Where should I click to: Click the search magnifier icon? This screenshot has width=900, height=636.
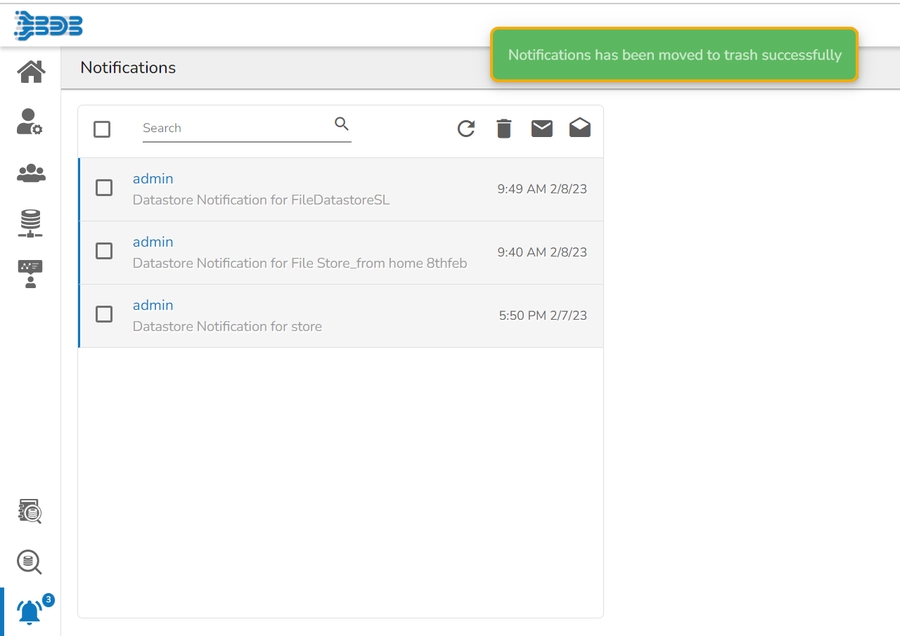tap(342, 123)
